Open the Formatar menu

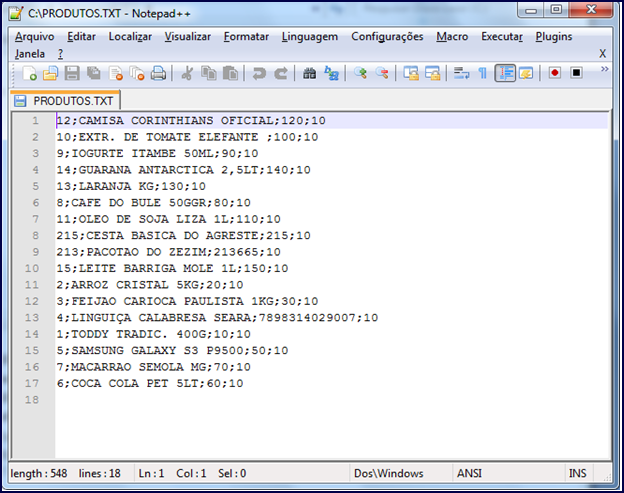pos(246,37)
